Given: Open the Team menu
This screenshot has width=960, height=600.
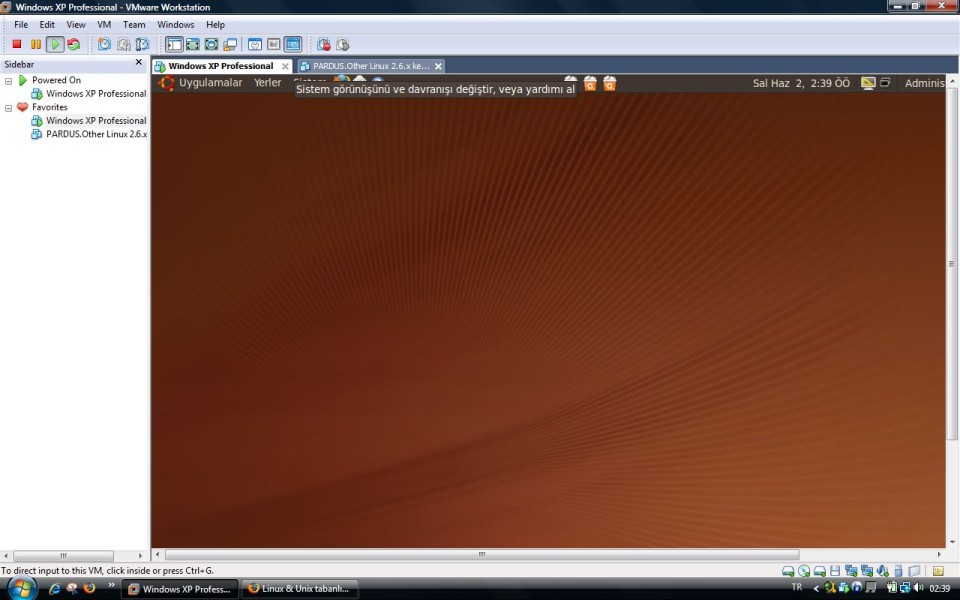Looking at the screenshot, I should coord(134,24).
